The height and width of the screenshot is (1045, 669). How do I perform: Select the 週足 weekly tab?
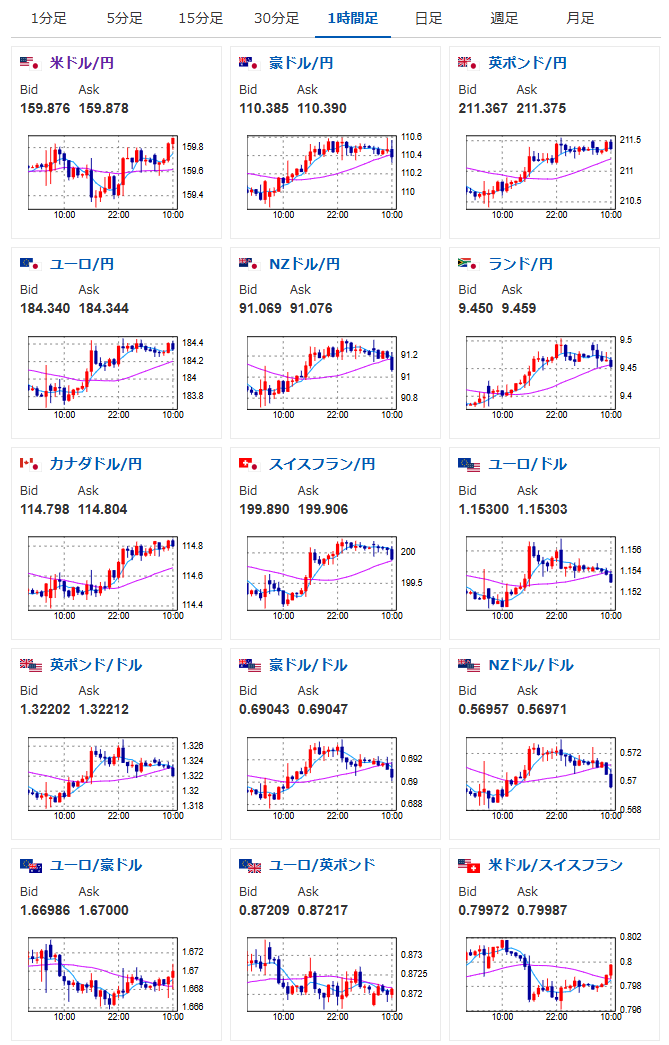(x=504, y=19)
